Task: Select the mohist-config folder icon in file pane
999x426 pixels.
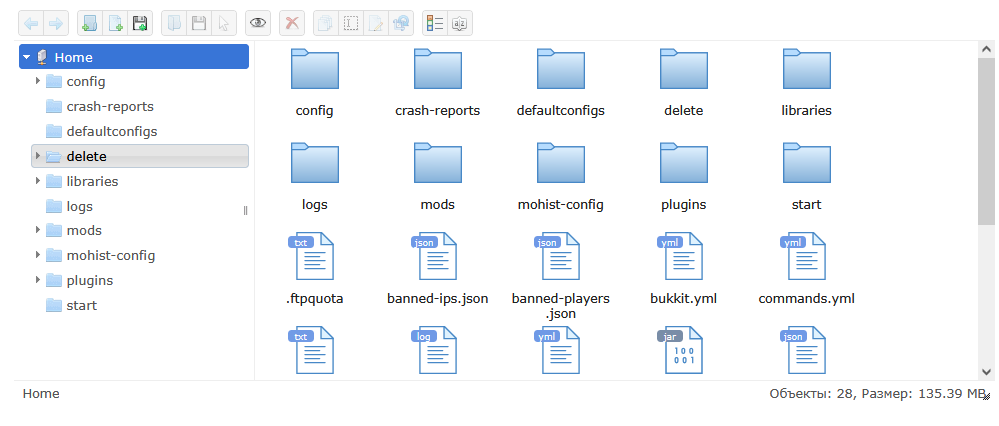Action: (561, 163)
